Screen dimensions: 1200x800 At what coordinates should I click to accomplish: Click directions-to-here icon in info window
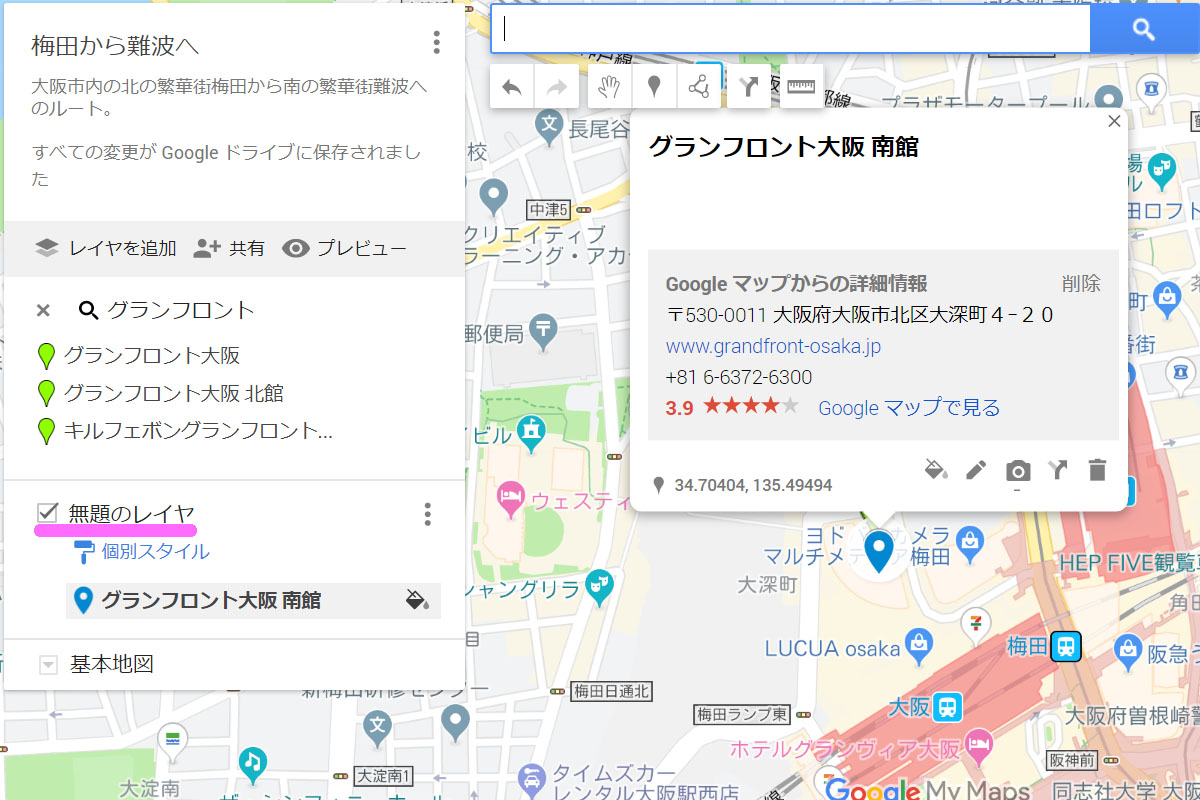pos(1058,470)
